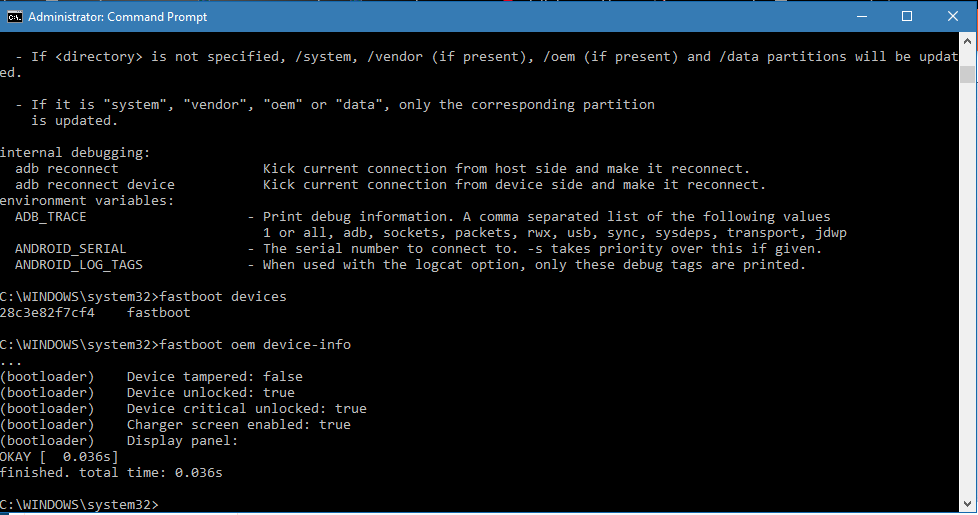Click the empty scrollbar track below the thumb
Screen dimensions: 978x515
(x=967, y=300)
